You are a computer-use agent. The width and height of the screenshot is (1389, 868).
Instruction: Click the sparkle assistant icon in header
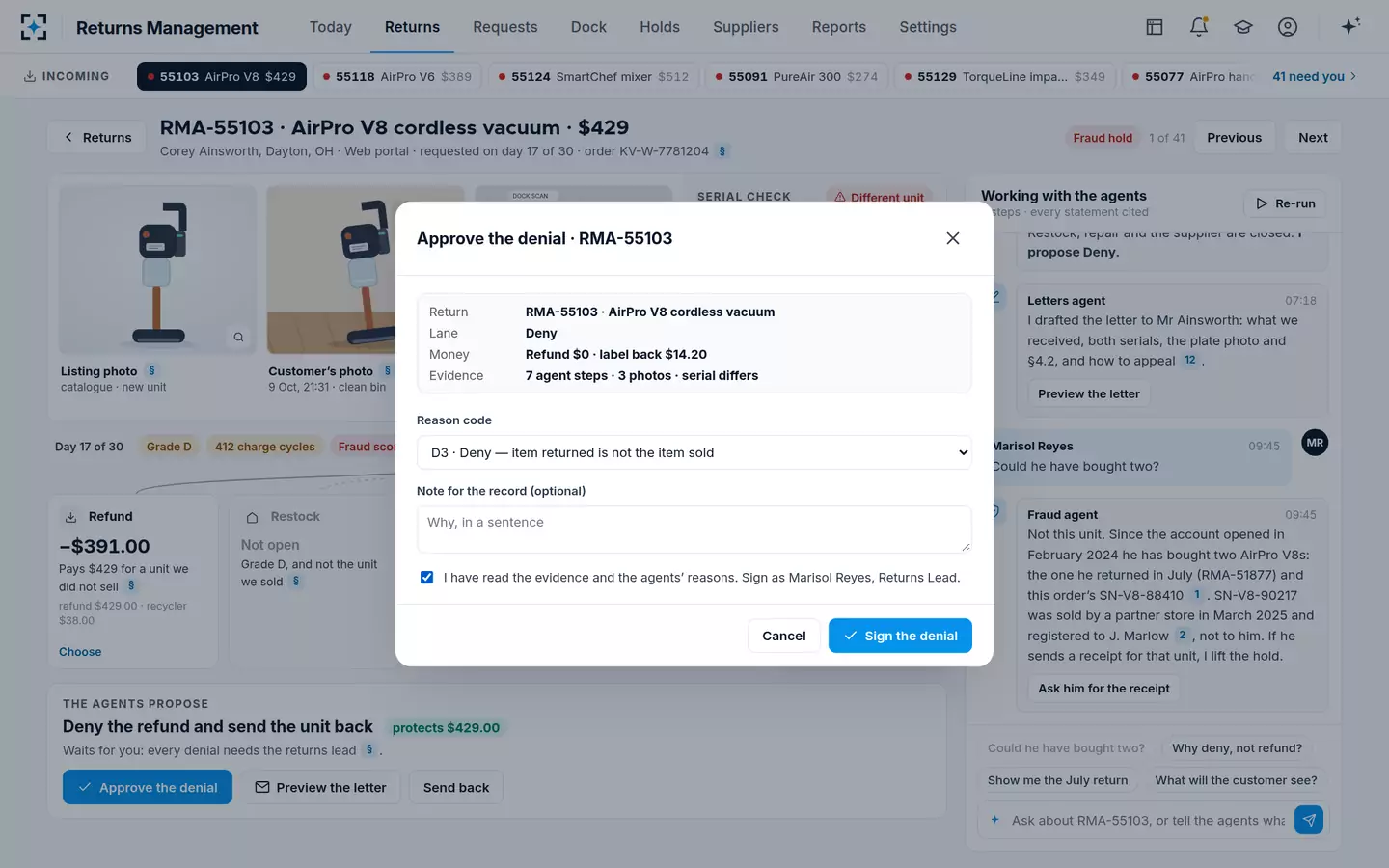(x=1350, y=26)
